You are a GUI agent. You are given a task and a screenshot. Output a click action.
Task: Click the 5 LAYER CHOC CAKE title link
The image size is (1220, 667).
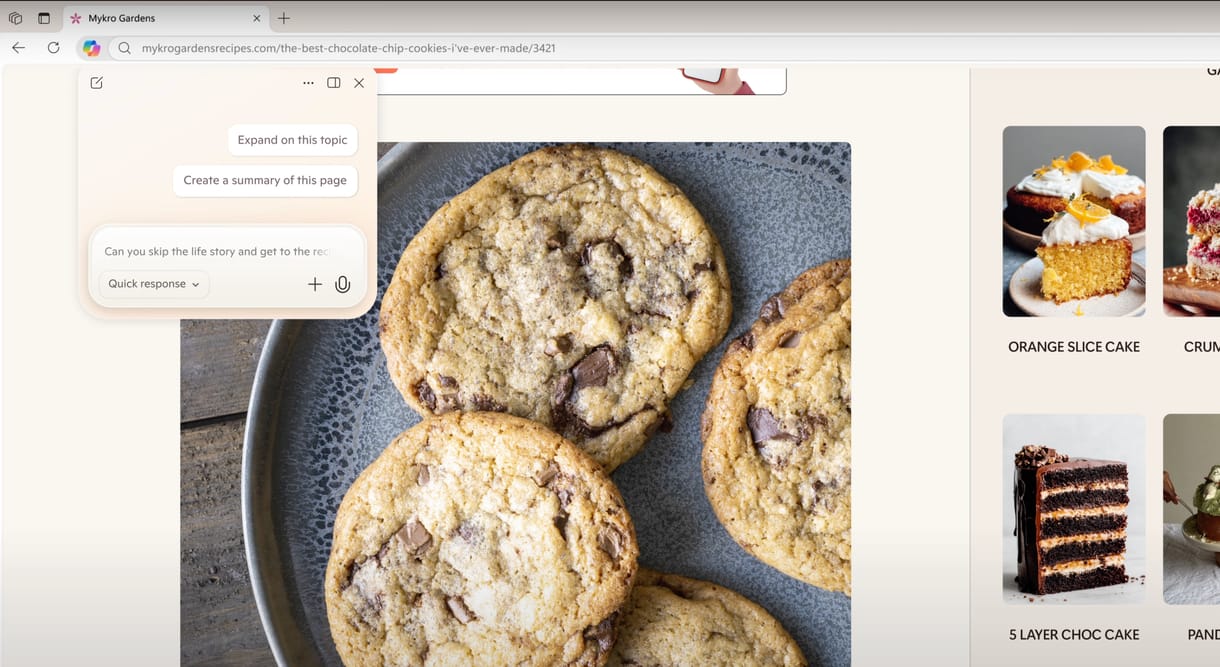pyautogui.click(x=1074, y=634)
